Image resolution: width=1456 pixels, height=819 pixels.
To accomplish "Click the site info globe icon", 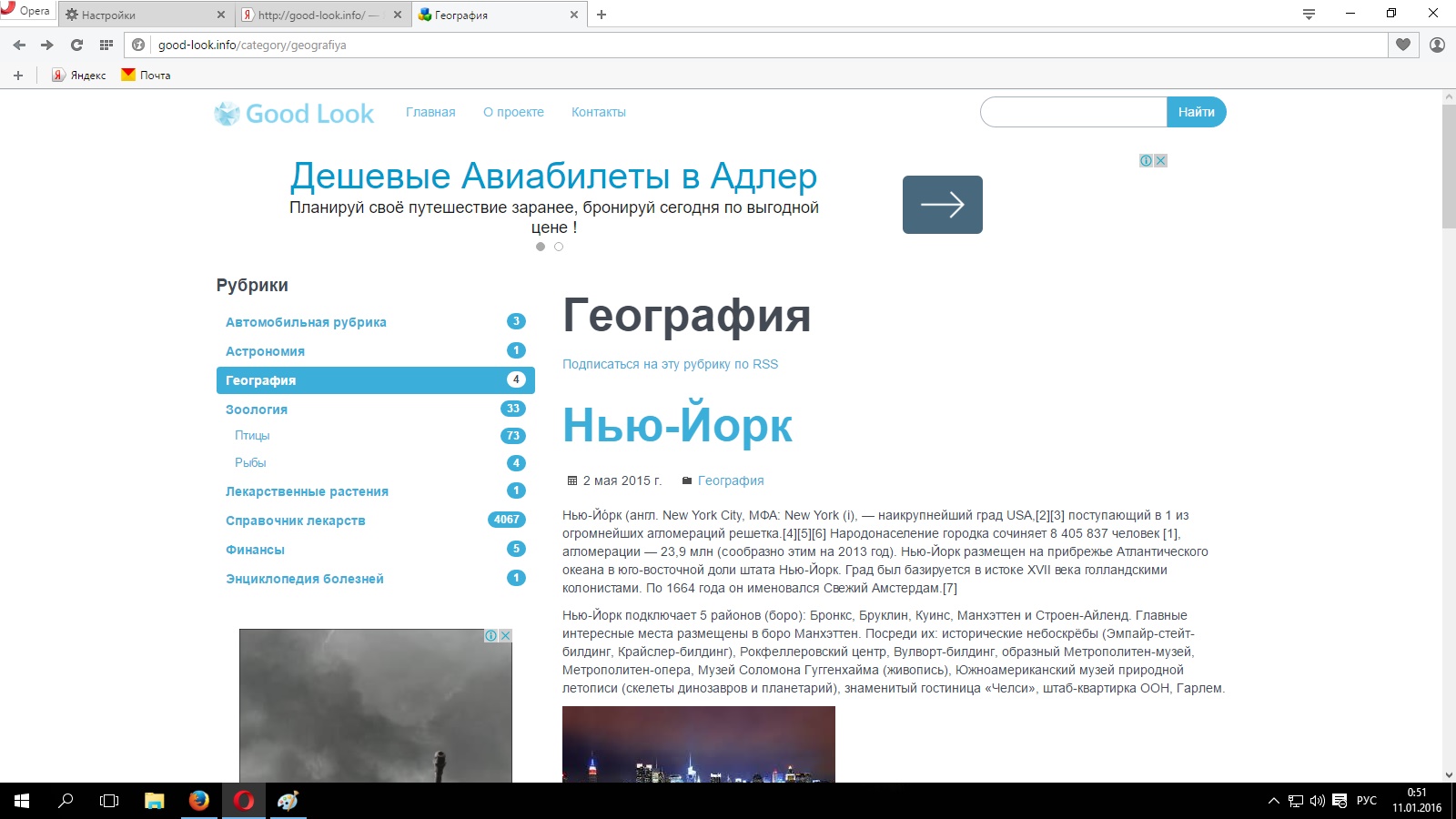I will 139,45.
